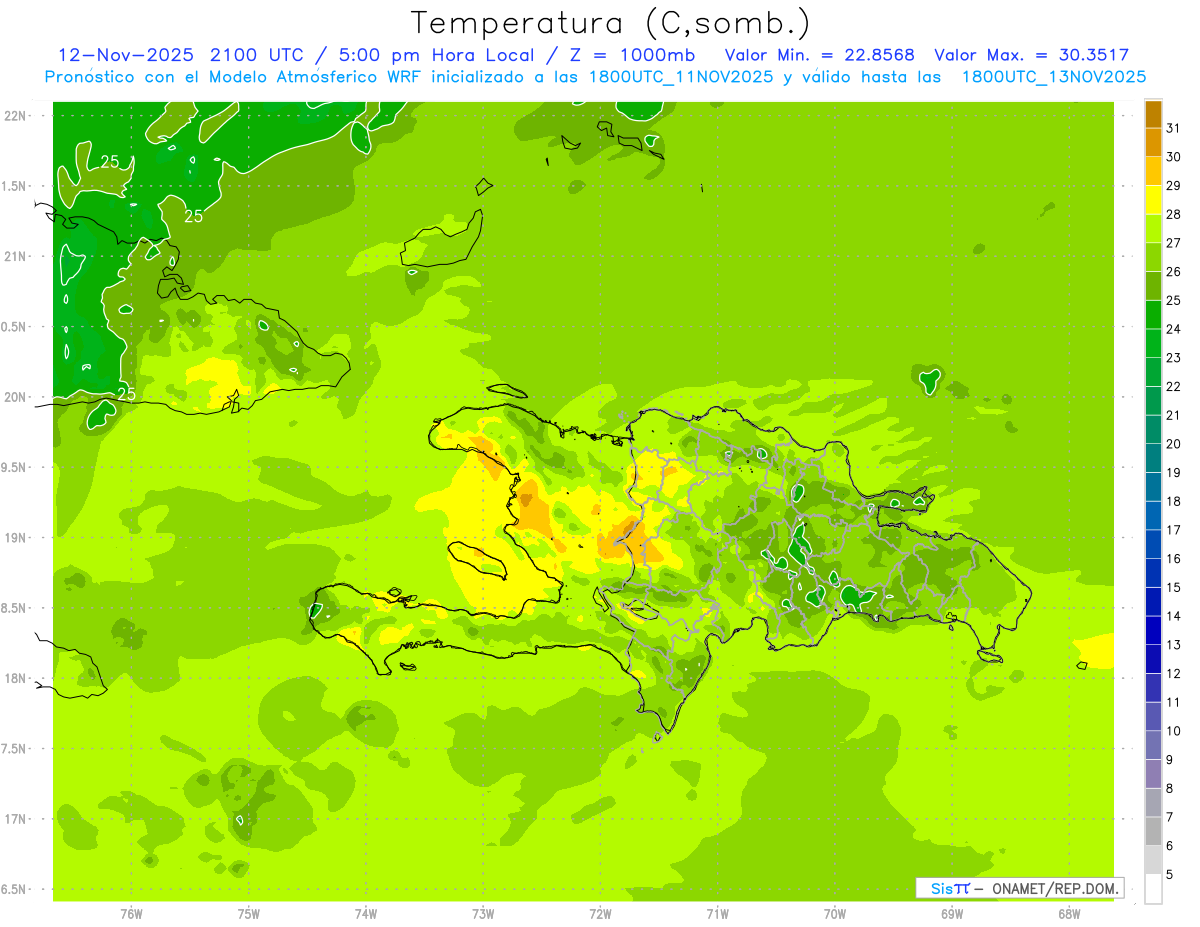Click the colorbar legend value 14

tap(1173, 617)
